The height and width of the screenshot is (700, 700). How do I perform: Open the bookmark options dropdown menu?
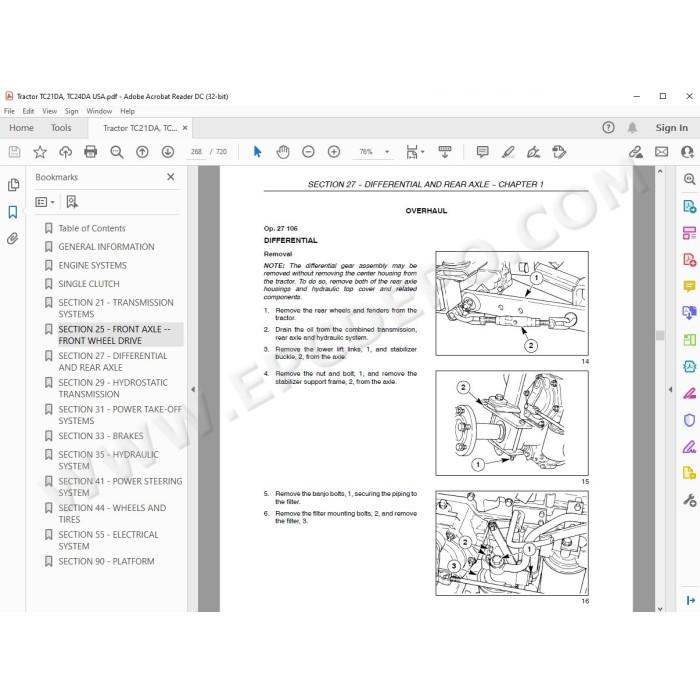coord(45,202)
